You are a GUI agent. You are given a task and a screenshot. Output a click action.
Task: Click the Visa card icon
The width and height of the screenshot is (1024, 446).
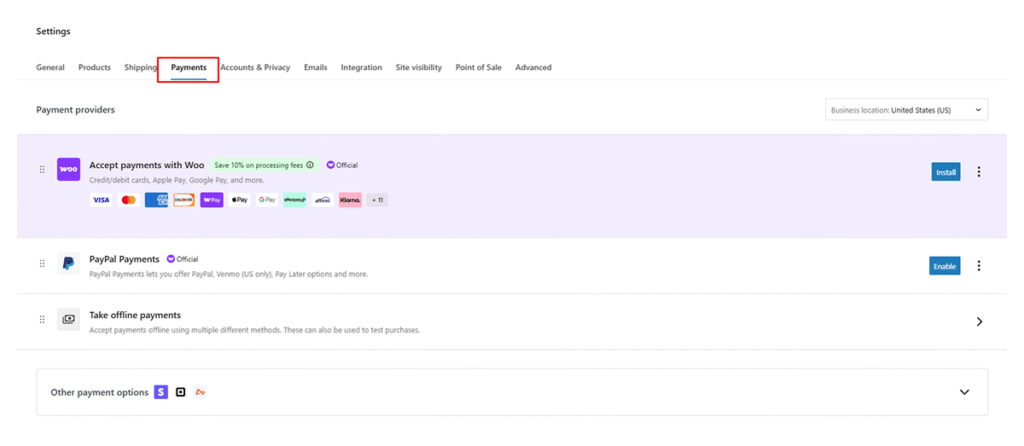[101, 200]
